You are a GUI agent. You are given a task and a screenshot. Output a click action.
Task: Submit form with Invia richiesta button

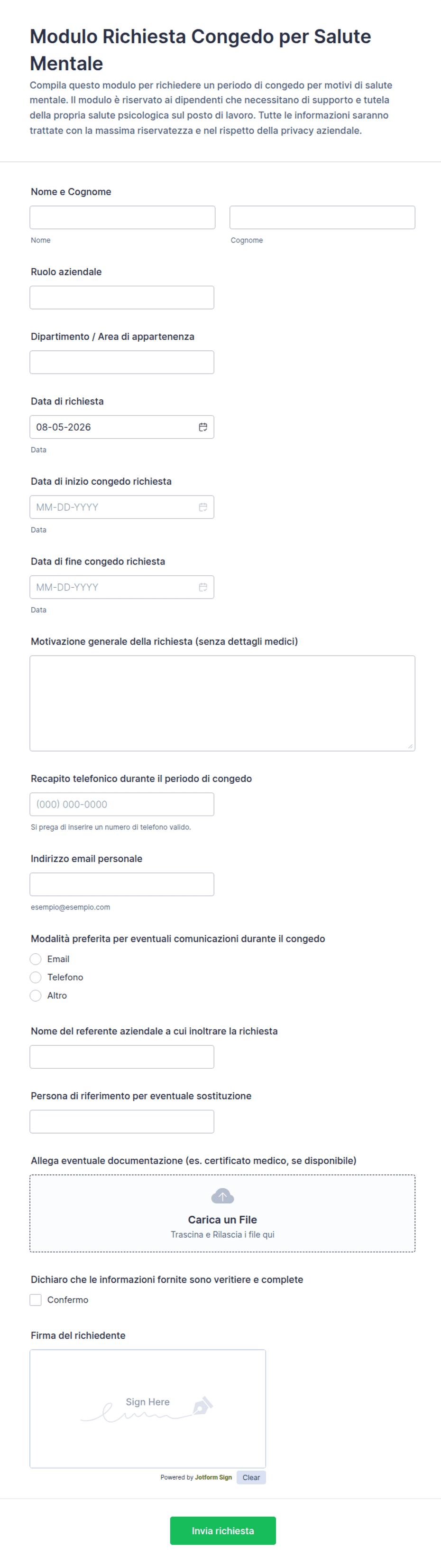(222, 1530)
